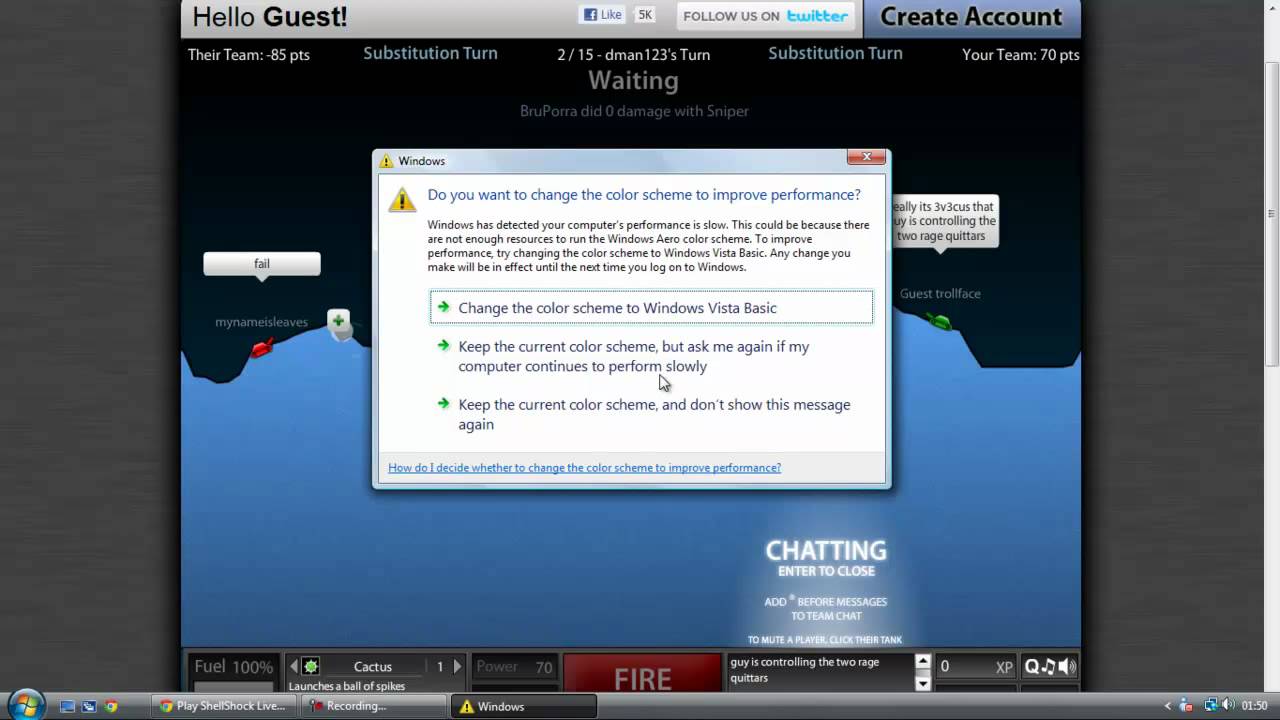
Task: Click the yellow warning icon in the dialog body
Action: (x=402, y=199)
